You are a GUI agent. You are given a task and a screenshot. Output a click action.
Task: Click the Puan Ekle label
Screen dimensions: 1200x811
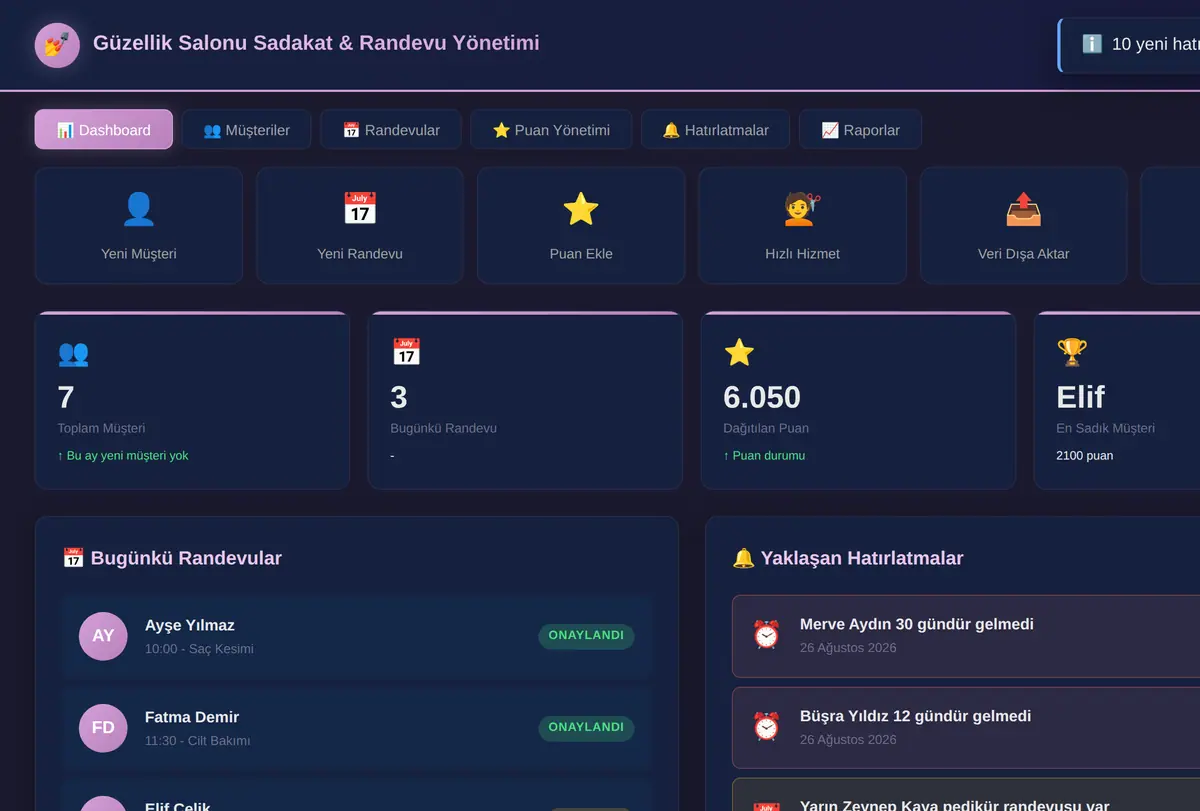tap(581, 254)
